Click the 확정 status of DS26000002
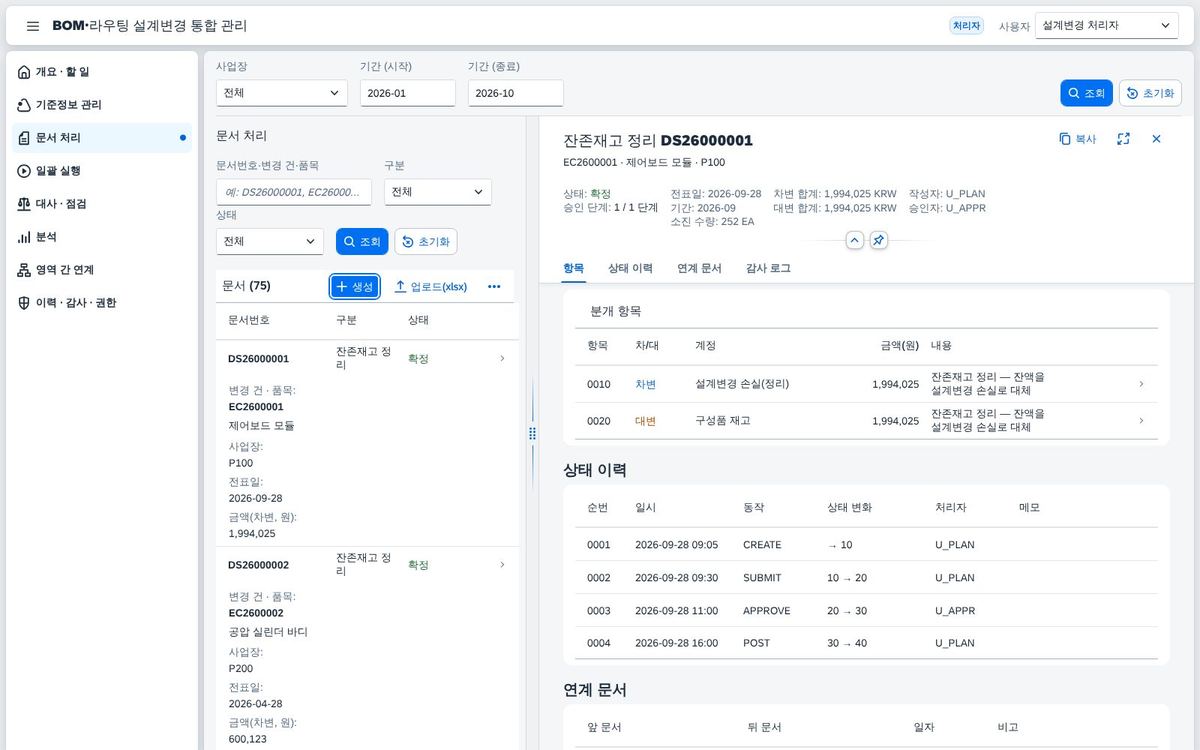Screen dimensions: 1200x750 tap(418, 565)
